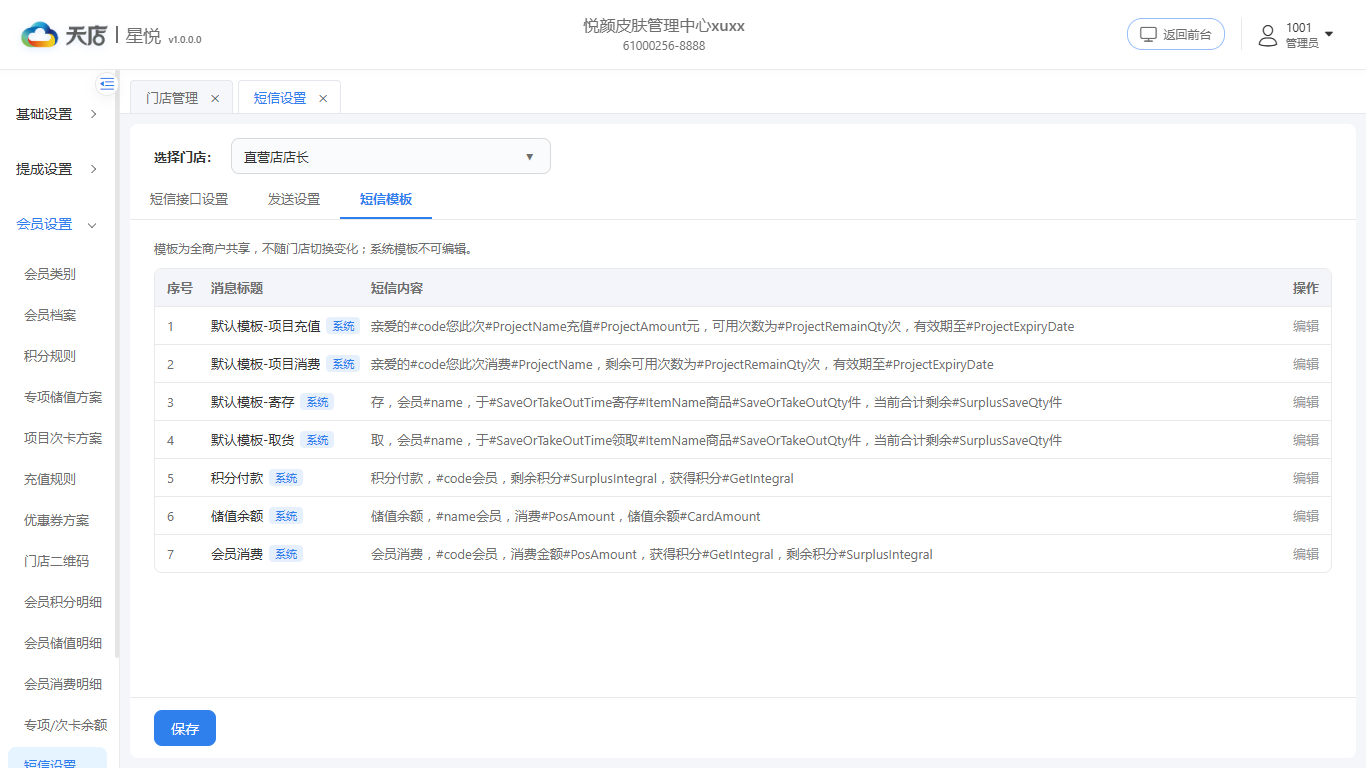Viewport: 1366px width, 768px height.
Task: Open 会员档案 in sidebar
Action: pos(50,315)
